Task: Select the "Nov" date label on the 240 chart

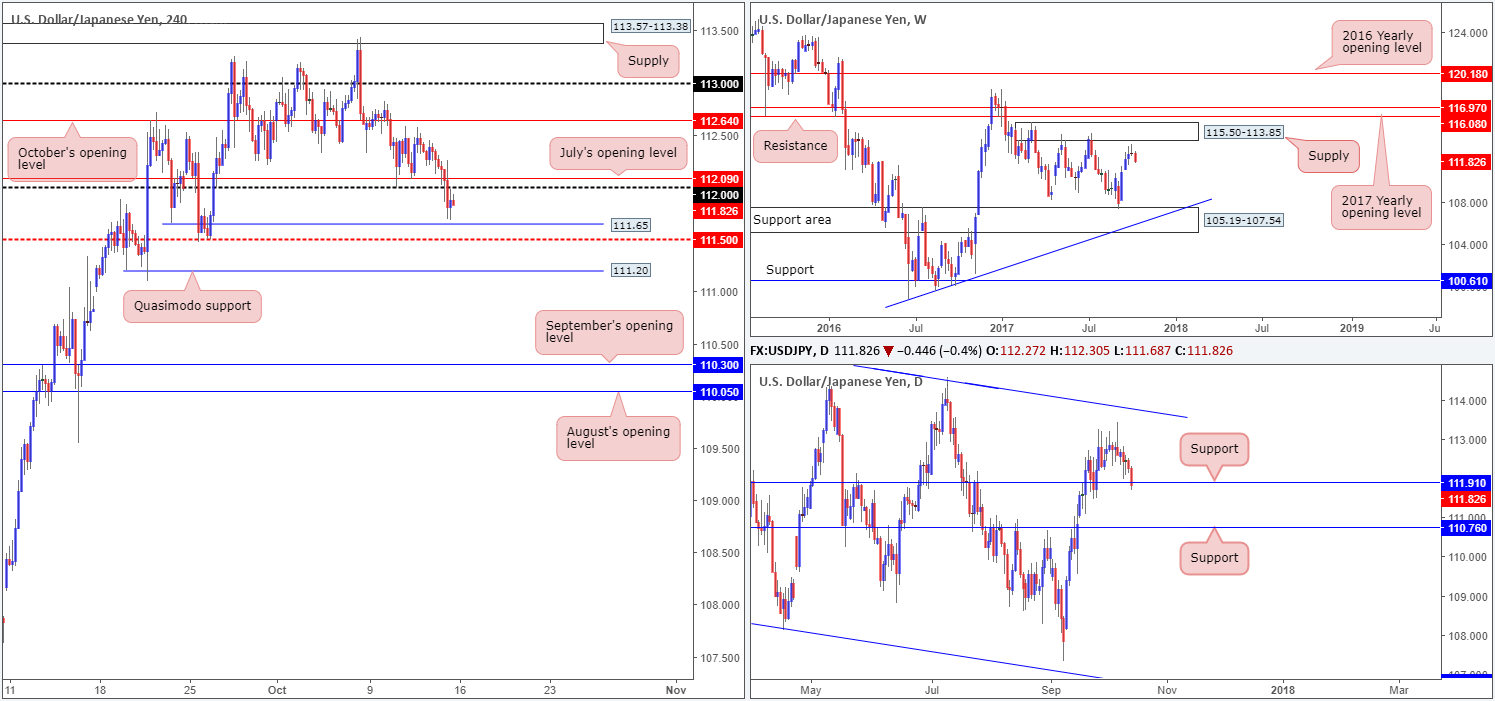Action: 676,690
